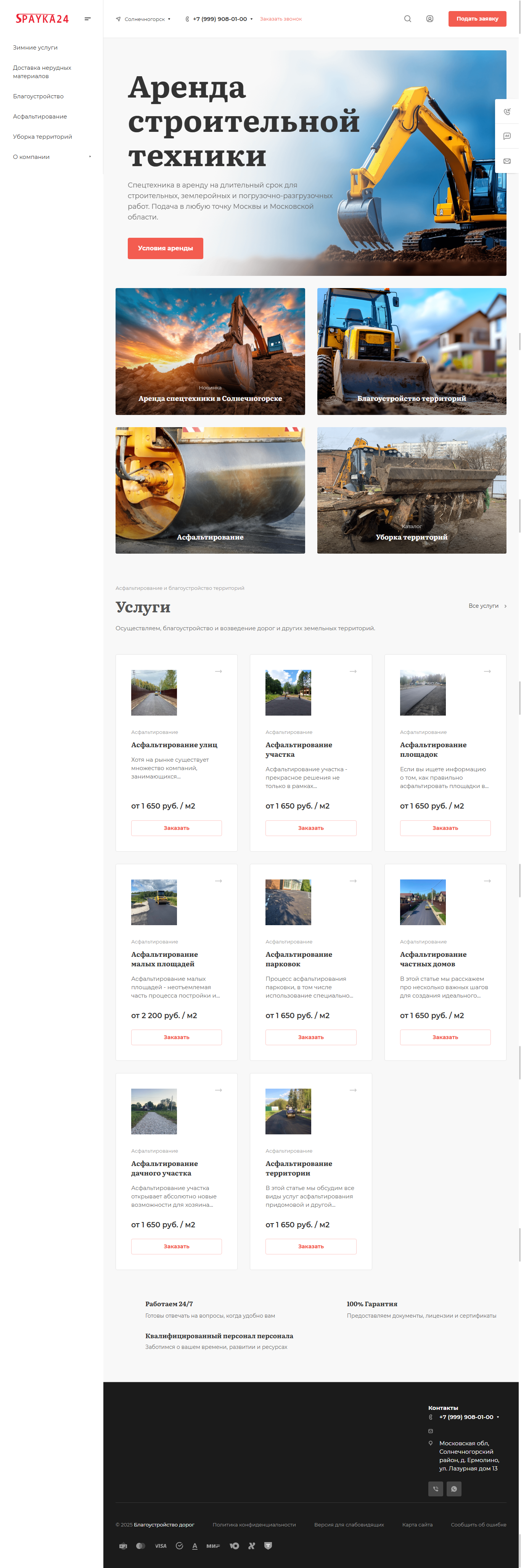The image size is (521, 1568).
Task: Click the WhatsApp icon in footer
Action: pyautogui.click(x=454, y=1489)
